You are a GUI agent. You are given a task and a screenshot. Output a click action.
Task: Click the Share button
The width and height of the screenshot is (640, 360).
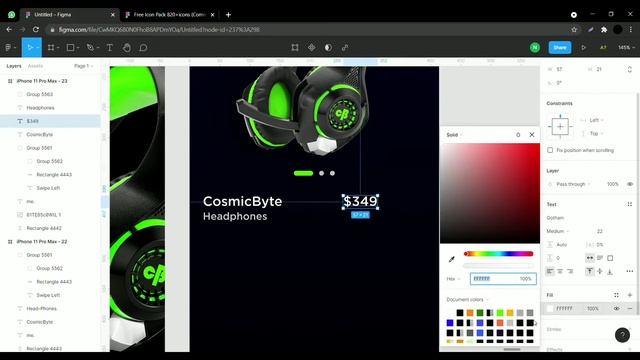click(x=560, y=48)
